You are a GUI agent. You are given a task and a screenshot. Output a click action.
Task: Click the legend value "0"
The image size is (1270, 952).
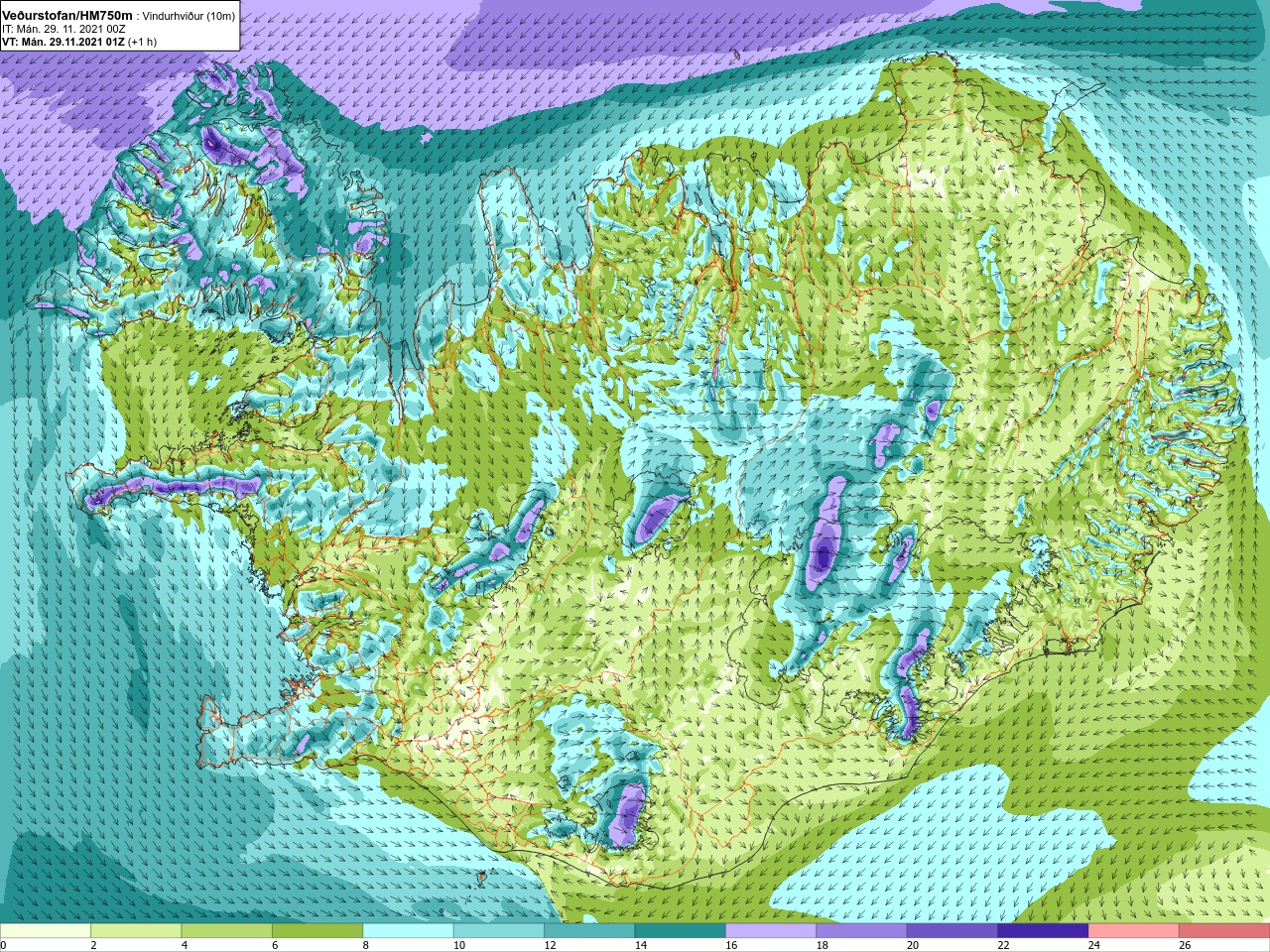pos(3,945)
